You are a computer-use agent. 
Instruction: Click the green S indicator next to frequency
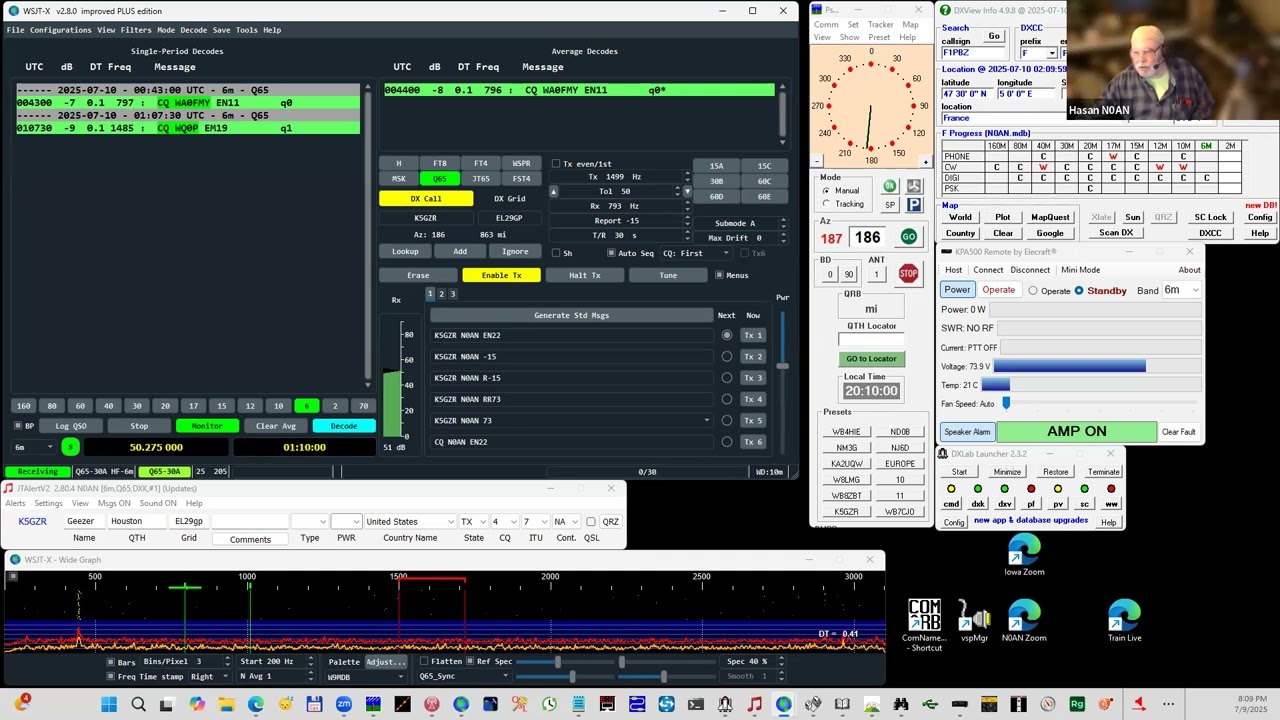coord(70,447)
